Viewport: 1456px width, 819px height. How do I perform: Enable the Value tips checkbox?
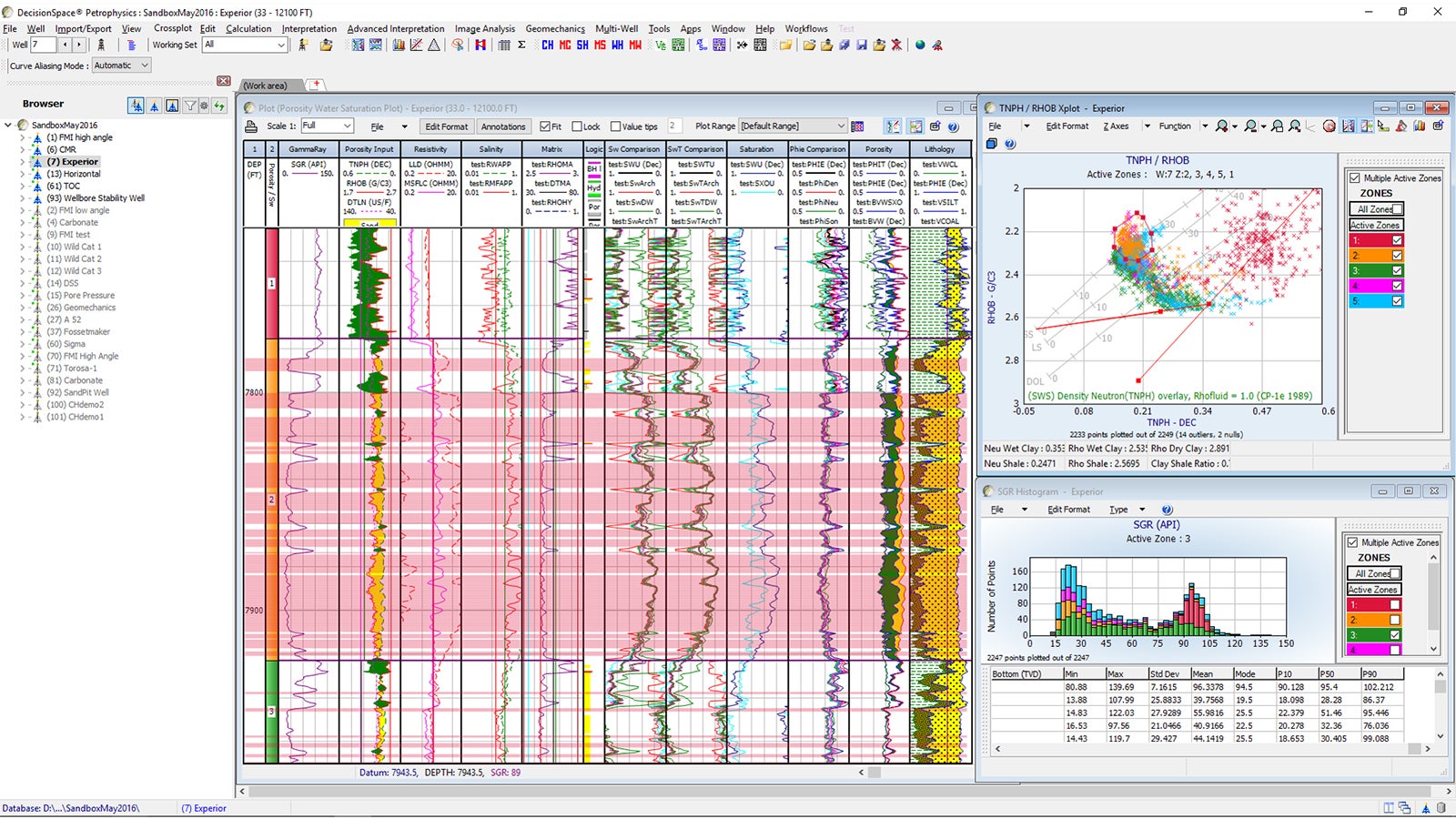point(615,126)
